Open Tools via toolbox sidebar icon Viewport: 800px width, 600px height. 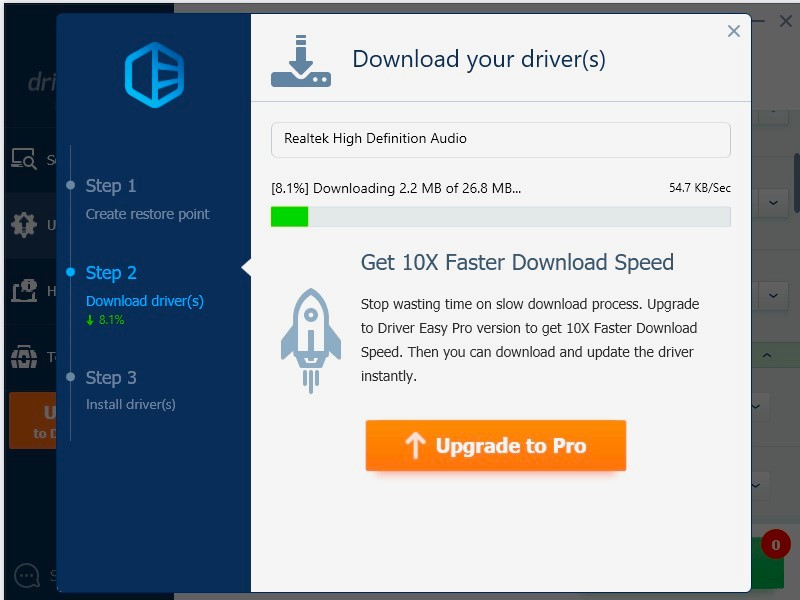(x=23, y=356)
